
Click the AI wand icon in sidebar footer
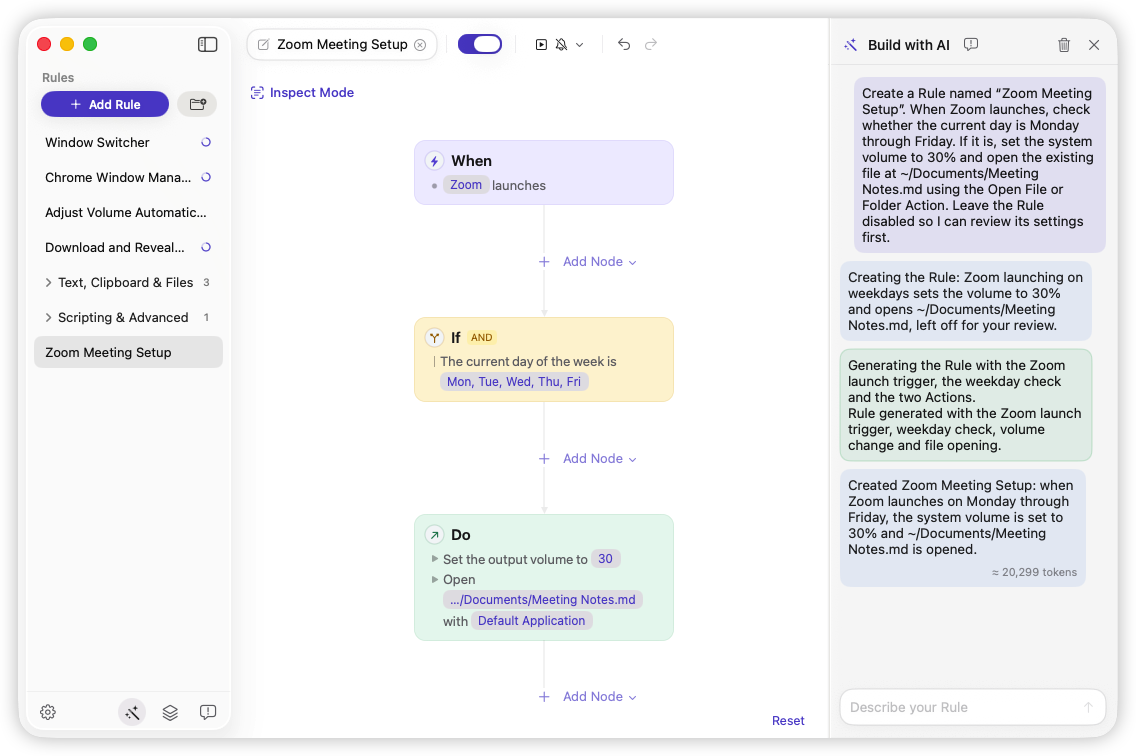[x=132, y=713]
